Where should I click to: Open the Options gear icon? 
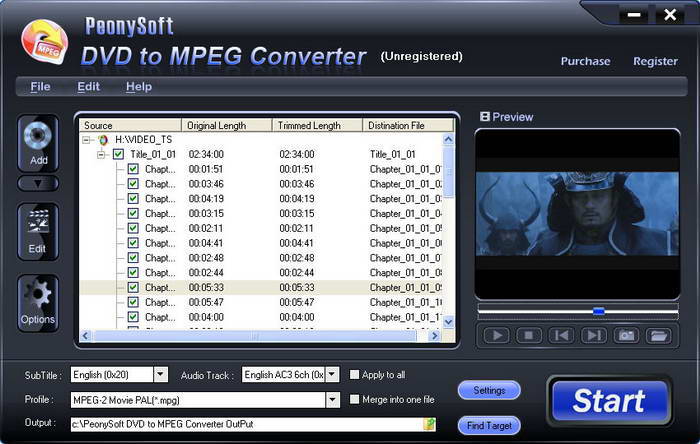point(38,303)
